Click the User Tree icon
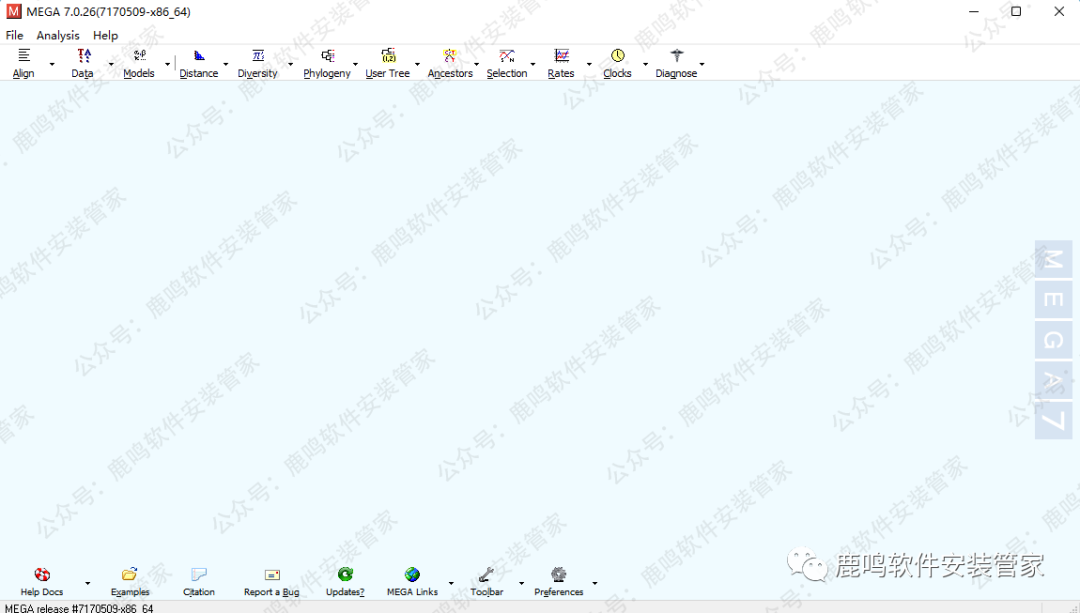1080x613 pixels. 388,62
